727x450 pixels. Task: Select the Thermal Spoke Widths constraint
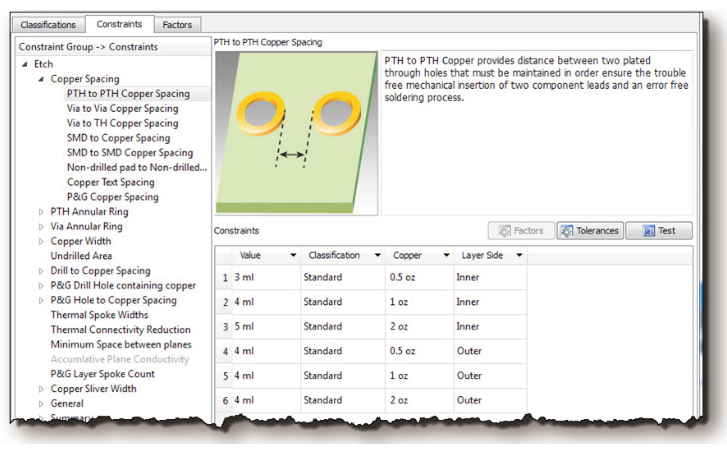pos(99,315)
